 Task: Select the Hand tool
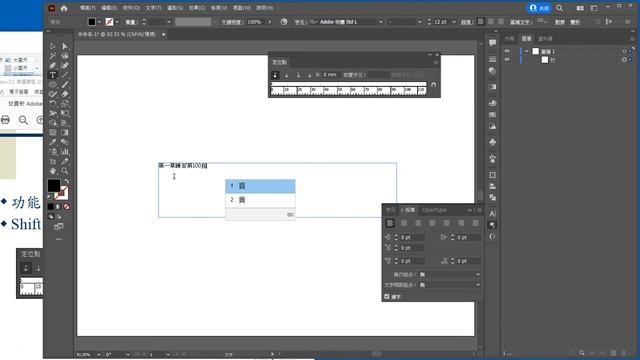pos(53,171)
